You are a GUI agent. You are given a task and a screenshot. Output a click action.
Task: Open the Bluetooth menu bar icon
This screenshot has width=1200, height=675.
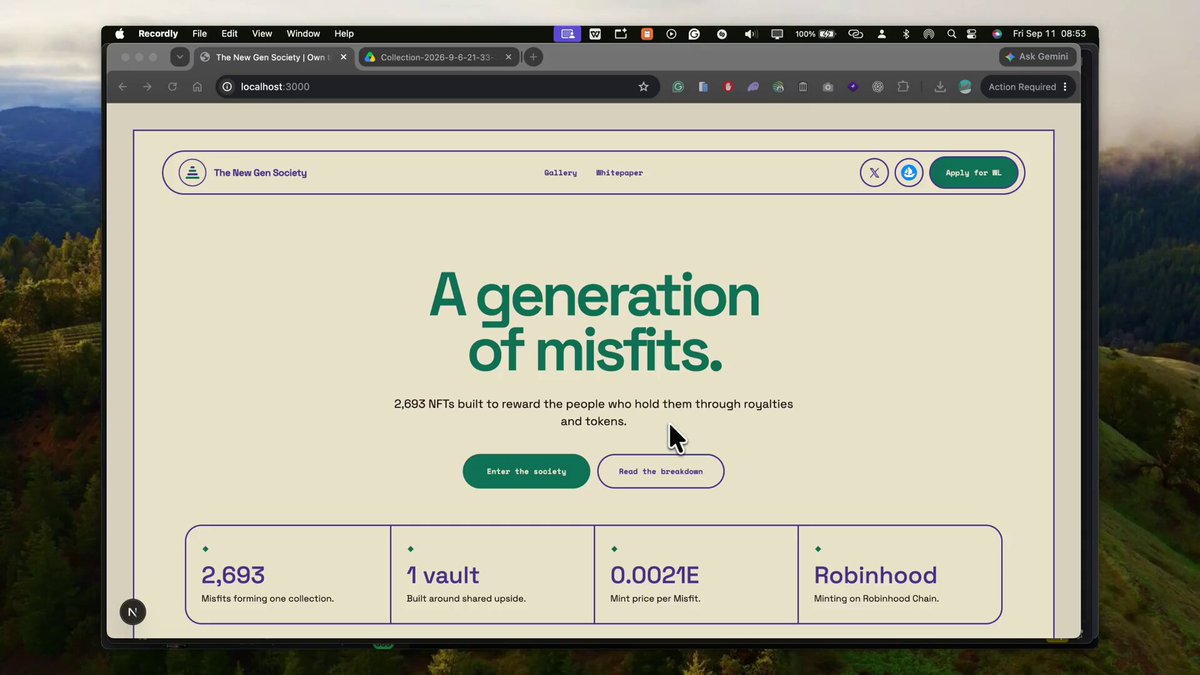906,34
